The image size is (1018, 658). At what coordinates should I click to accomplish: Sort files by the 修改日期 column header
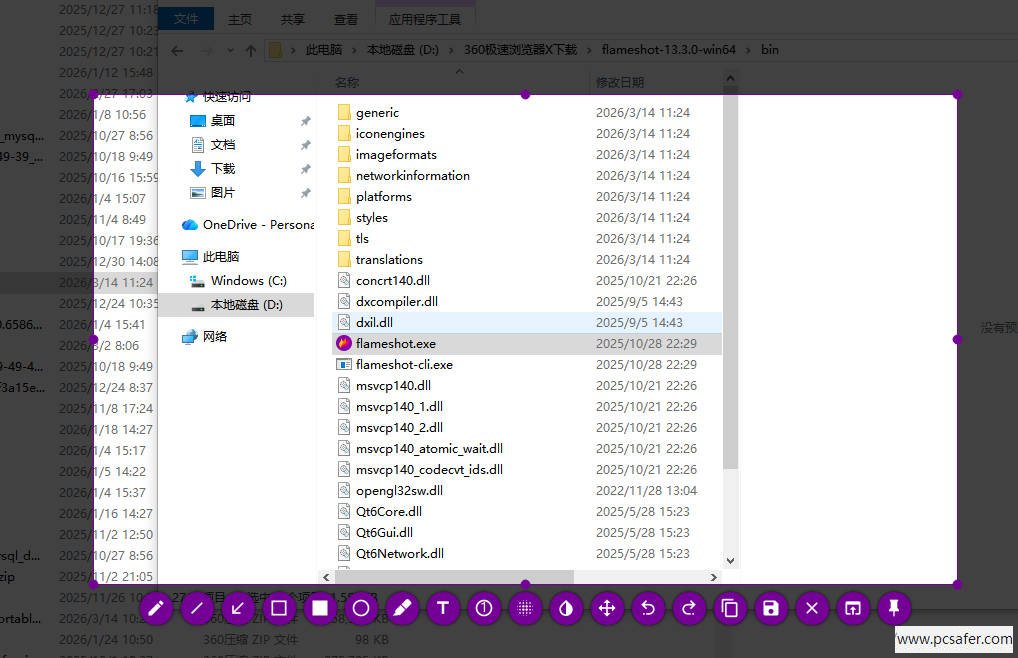[x=620, y=82]
